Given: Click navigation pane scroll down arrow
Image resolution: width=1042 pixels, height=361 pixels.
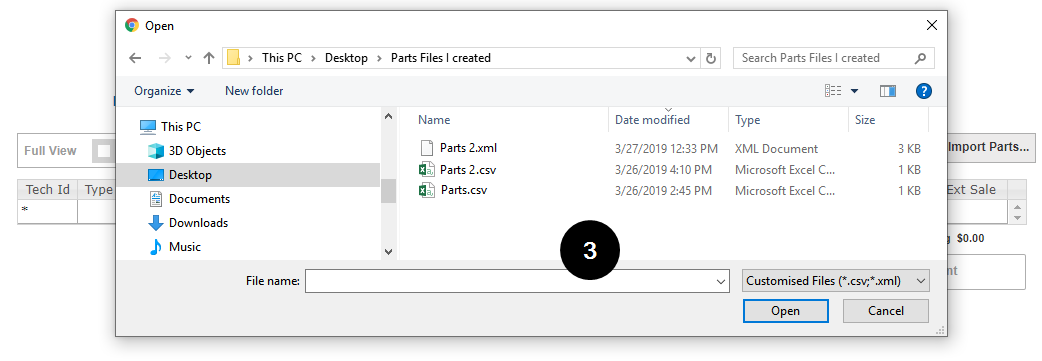Looking at the screenshot, I should (389, 251).
